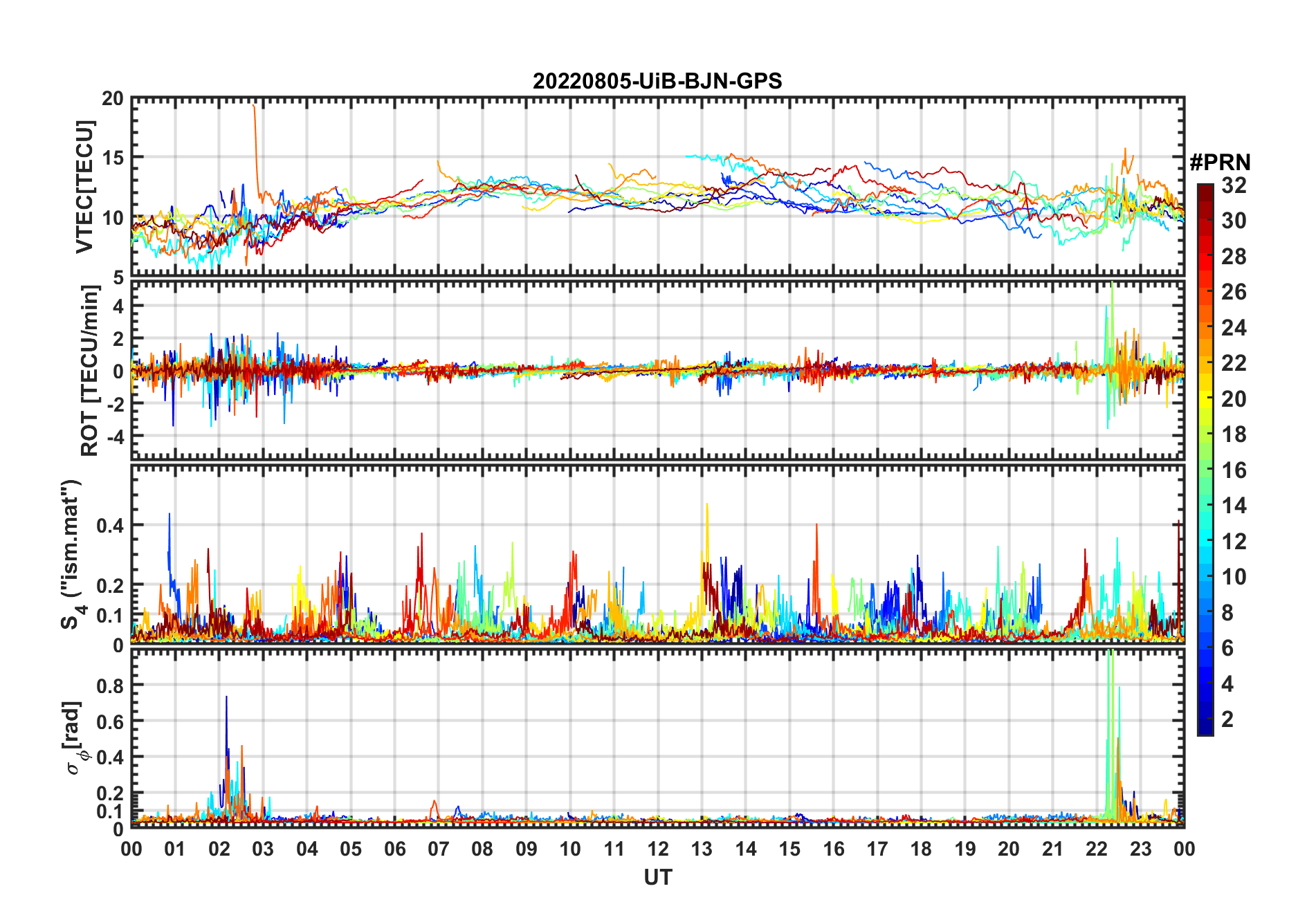Click the colorbar tick label 32

[1234, 185]
